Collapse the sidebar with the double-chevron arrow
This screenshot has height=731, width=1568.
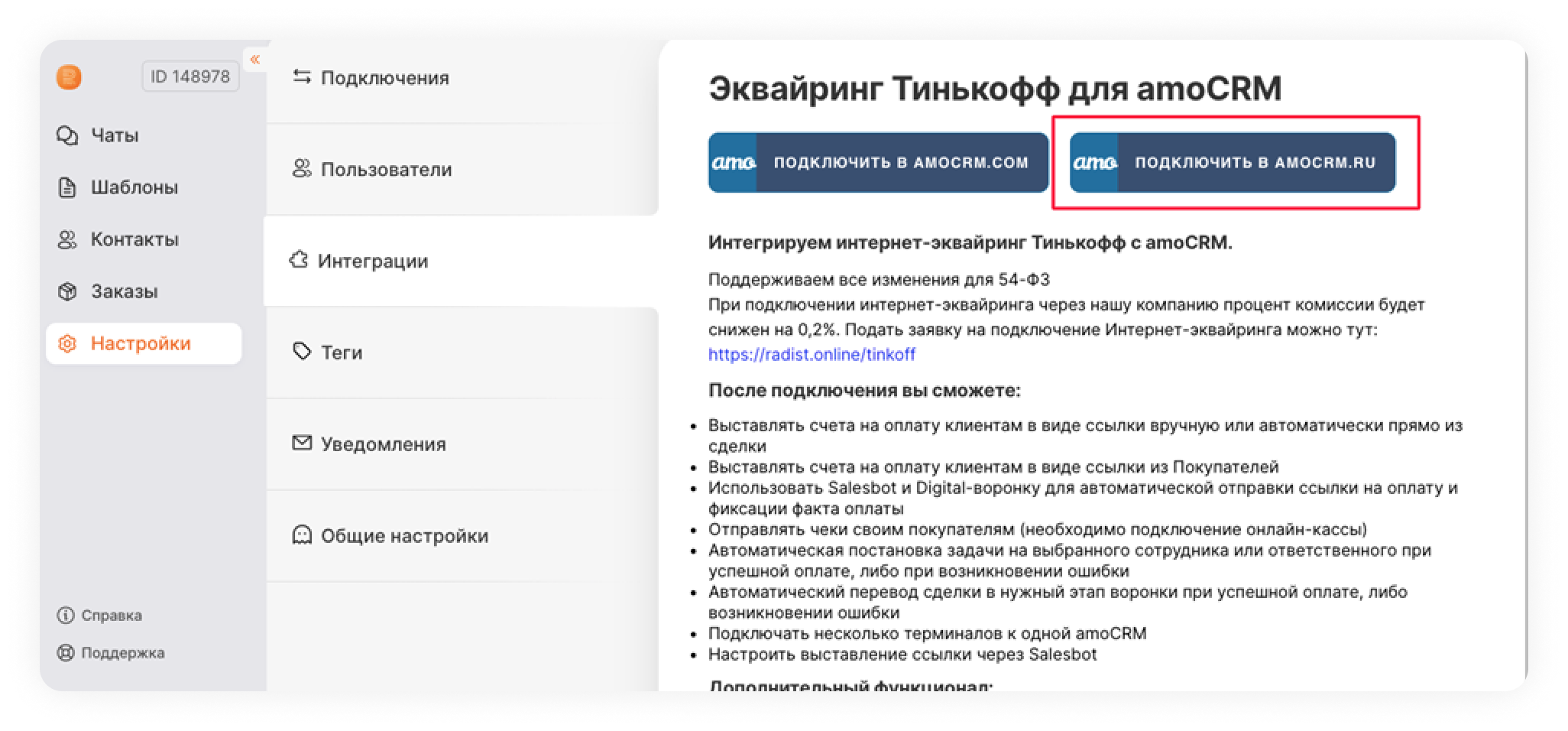click(255, 59)
